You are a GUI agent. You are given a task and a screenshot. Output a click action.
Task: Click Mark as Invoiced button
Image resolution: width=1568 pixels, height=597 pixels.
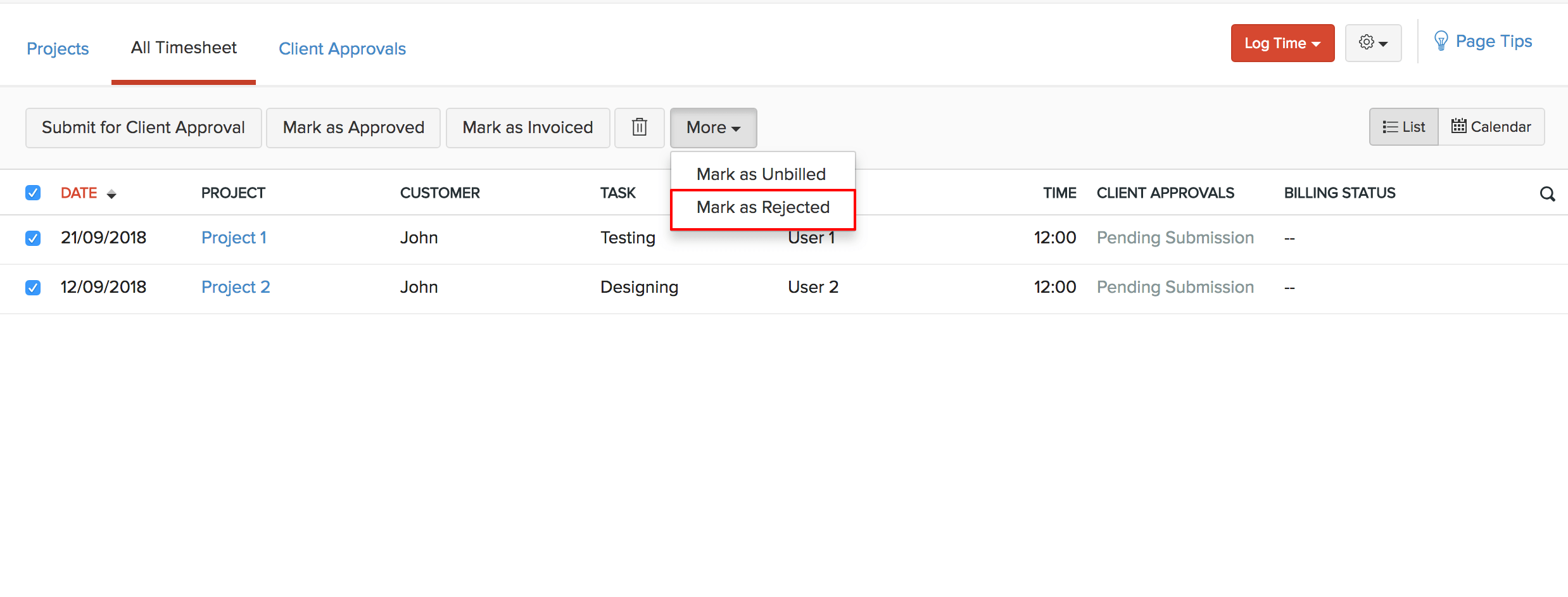click(x=528, y=127)
